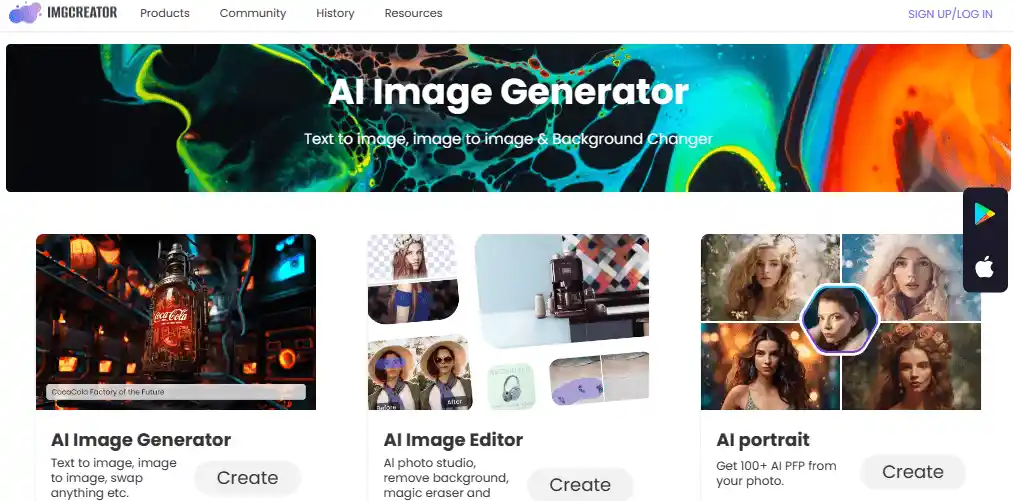Open the Apple App Store icon
This screenshot has width=1014, height=501.
pos(985,266)
